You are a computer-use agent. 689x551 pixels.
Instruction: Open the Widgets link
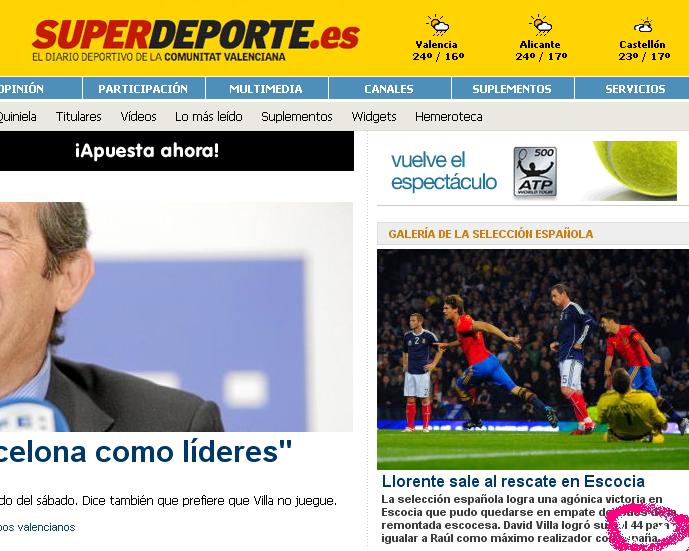point(374,116)
